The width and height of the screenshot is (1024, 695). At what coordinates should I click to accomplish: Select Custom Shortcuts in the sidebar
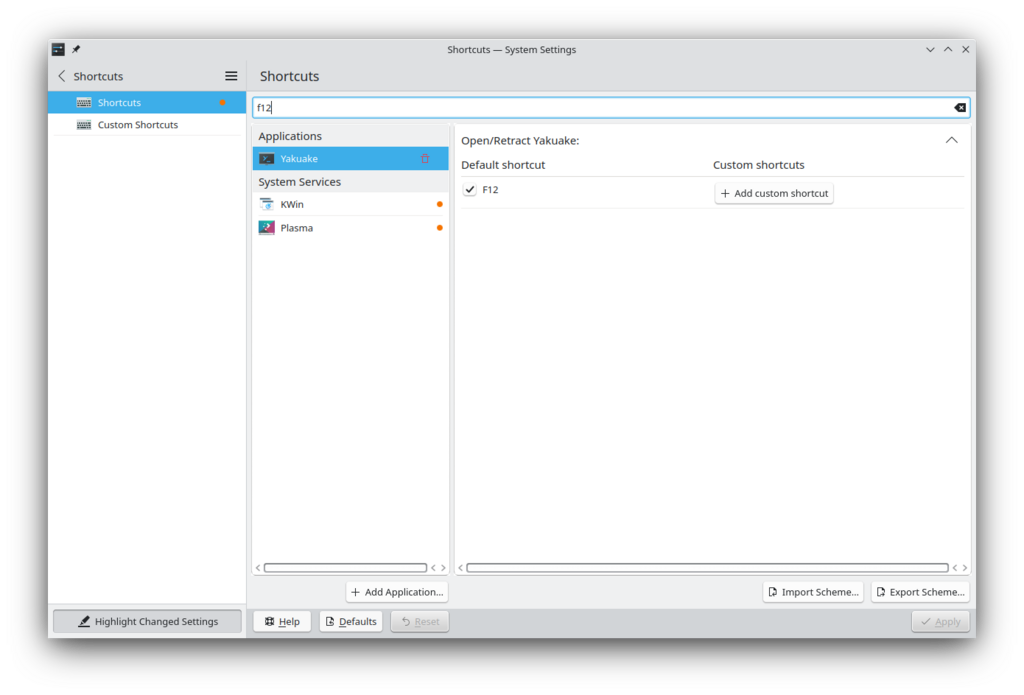point(137,125)
